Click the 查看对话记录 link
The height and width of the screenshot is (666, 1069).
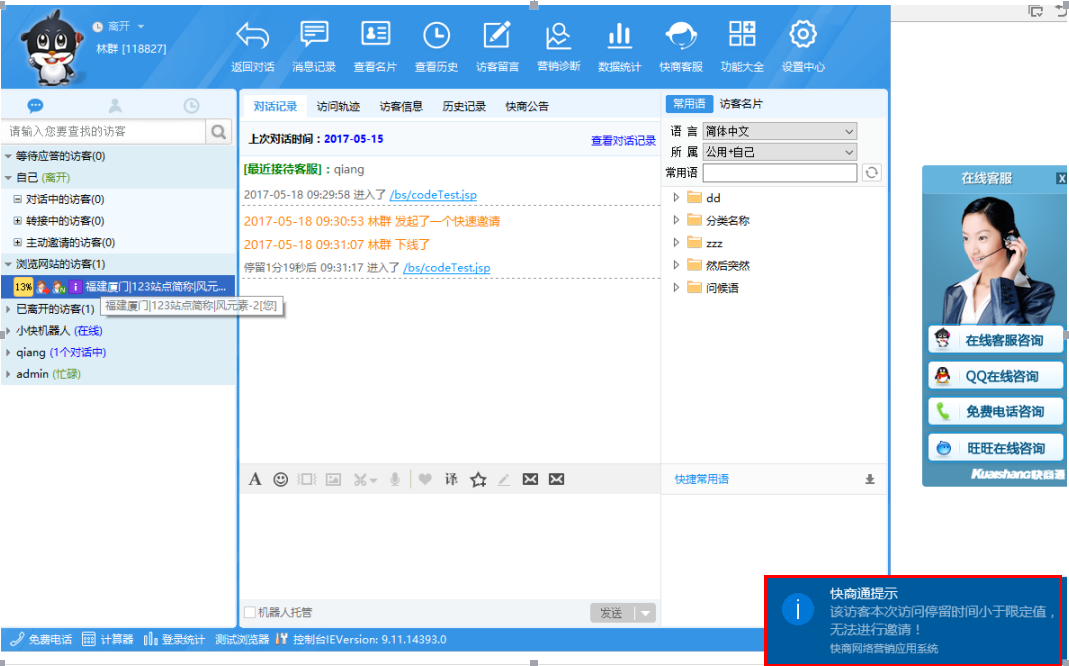(x=623, y=141)
